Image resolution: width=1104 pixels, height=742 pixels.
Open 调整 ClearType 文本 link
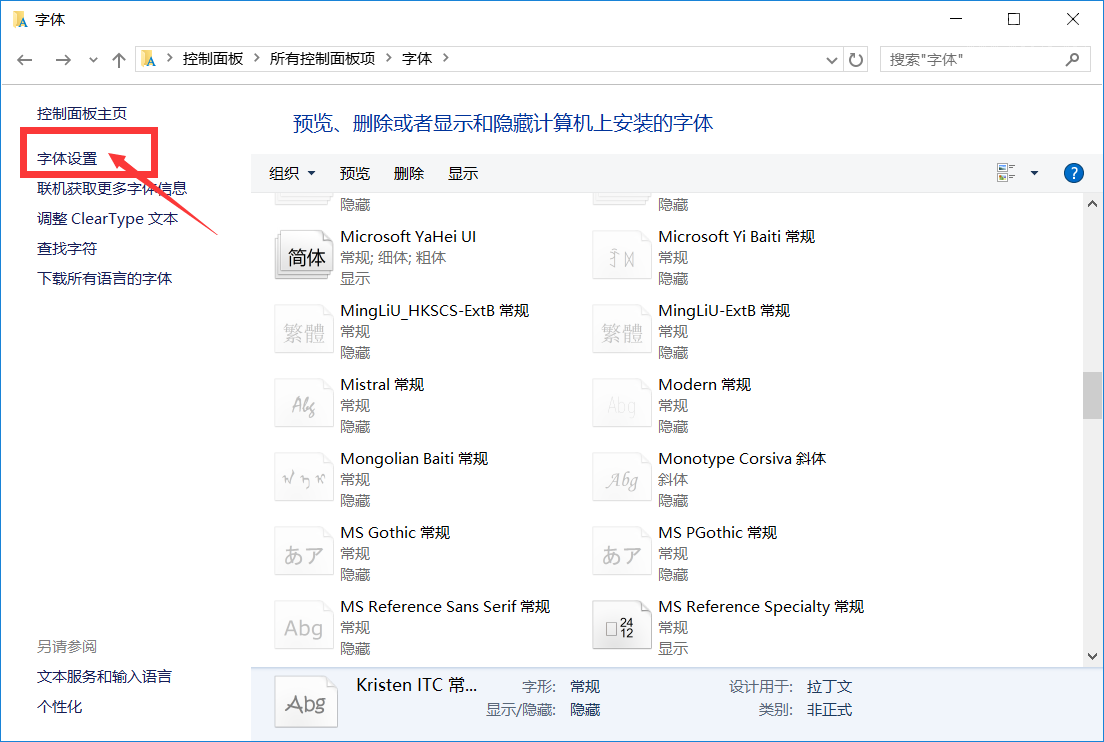(x=108, y=218)
